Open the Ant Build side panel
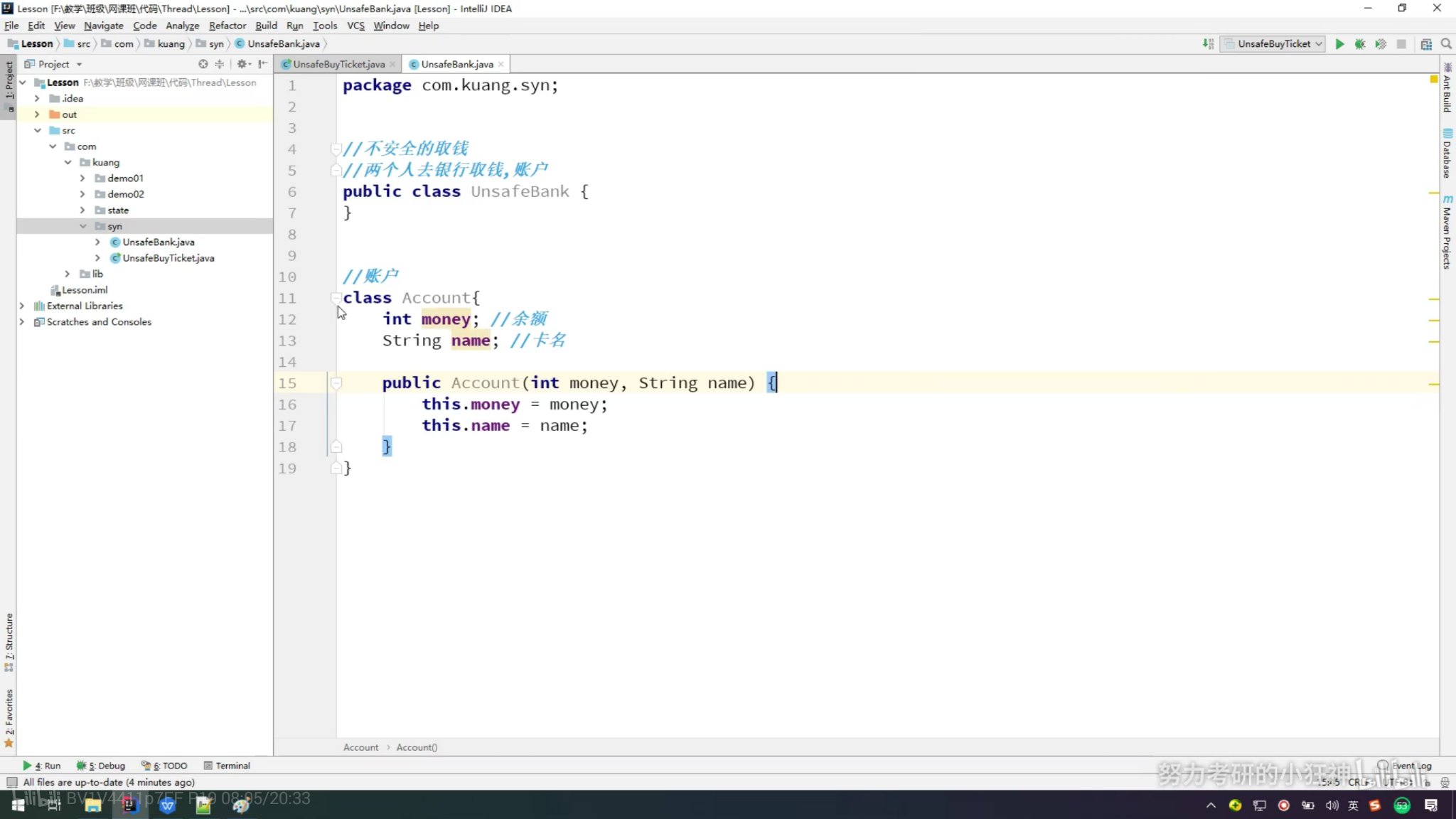 [1447, 87]
